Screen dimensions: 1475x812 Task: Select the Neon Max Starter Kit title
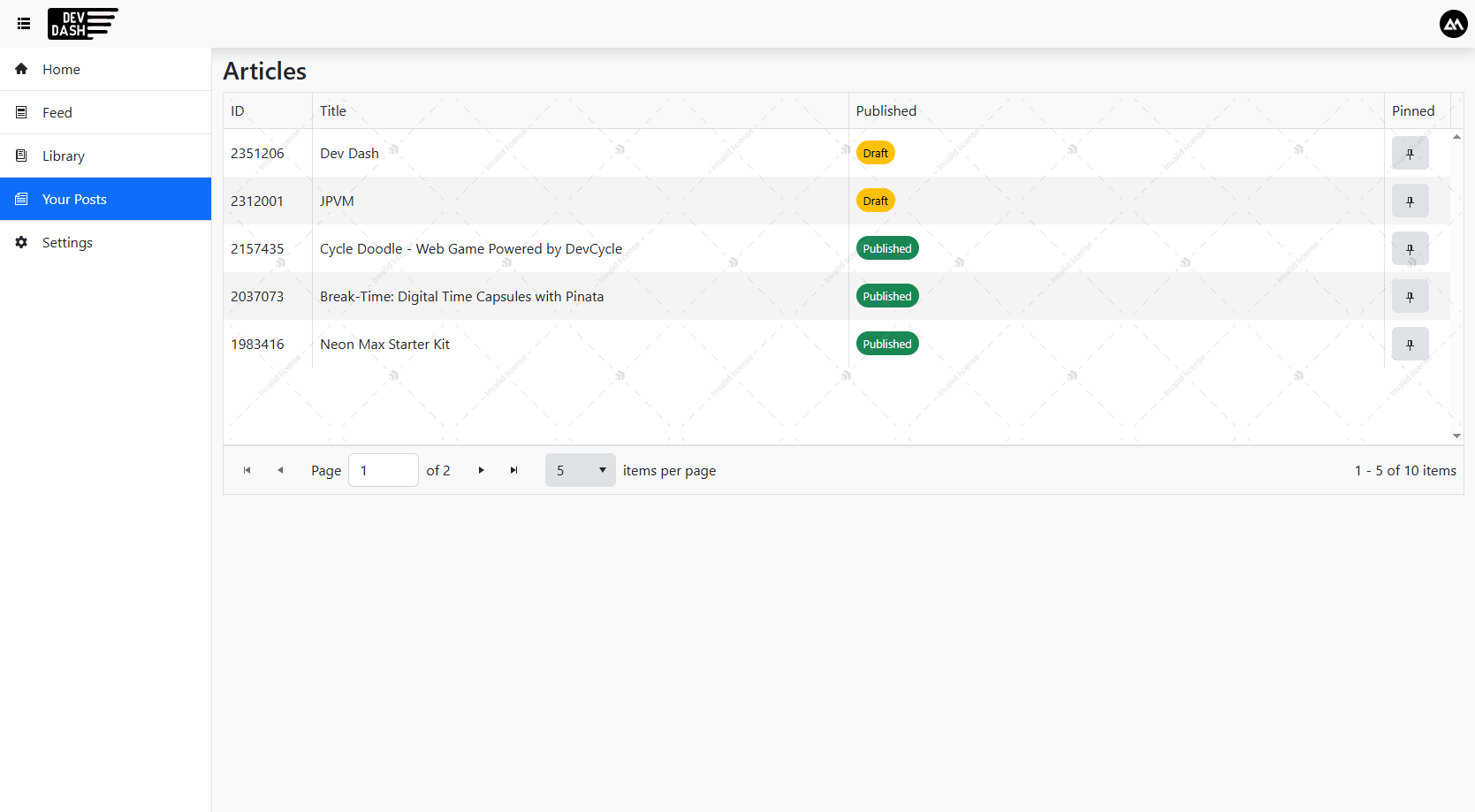[581, 344]
